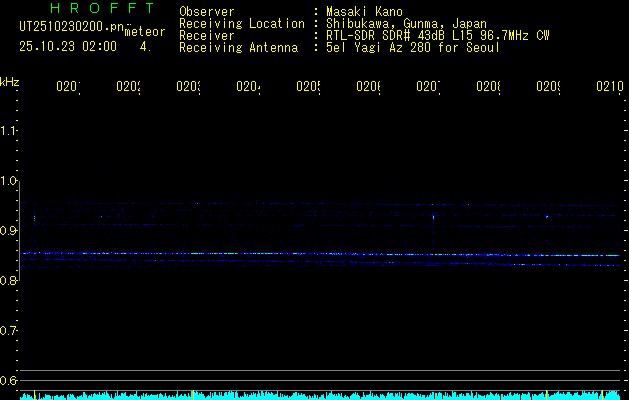This screenshot has width=629, height=400.
Task: Click the first yellow marker in the bottom strip
Action: pos(34,395)
